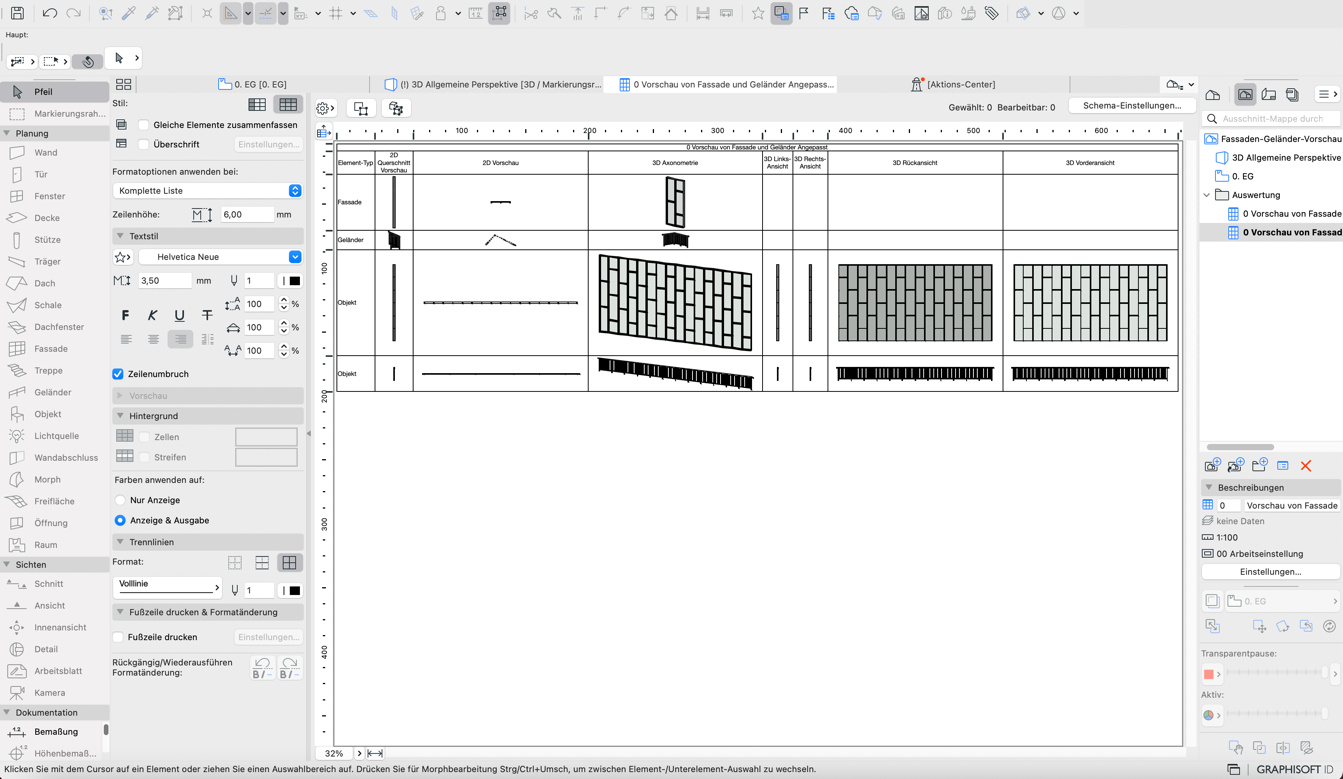
Task: Collapse the Beschreibungen section
Action: coord(1209,488)
